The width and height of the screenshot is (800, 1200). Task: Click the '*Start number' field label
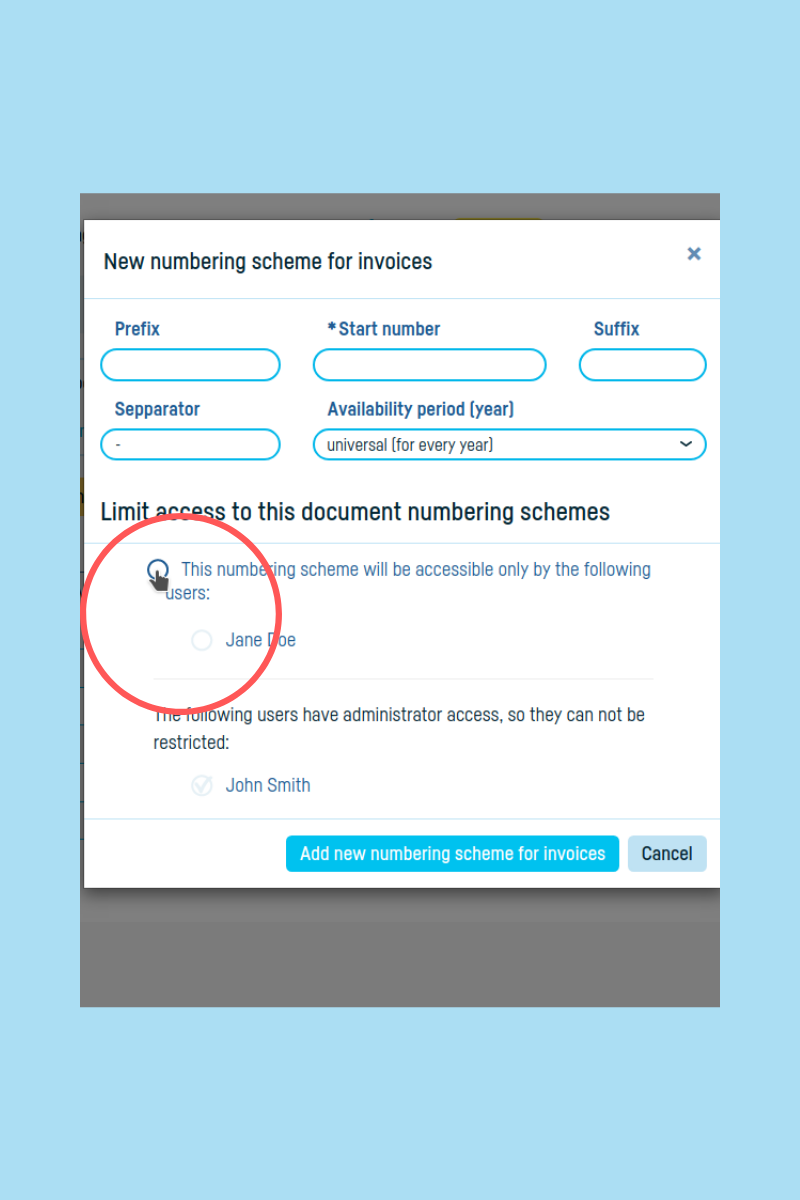point(384,329)
